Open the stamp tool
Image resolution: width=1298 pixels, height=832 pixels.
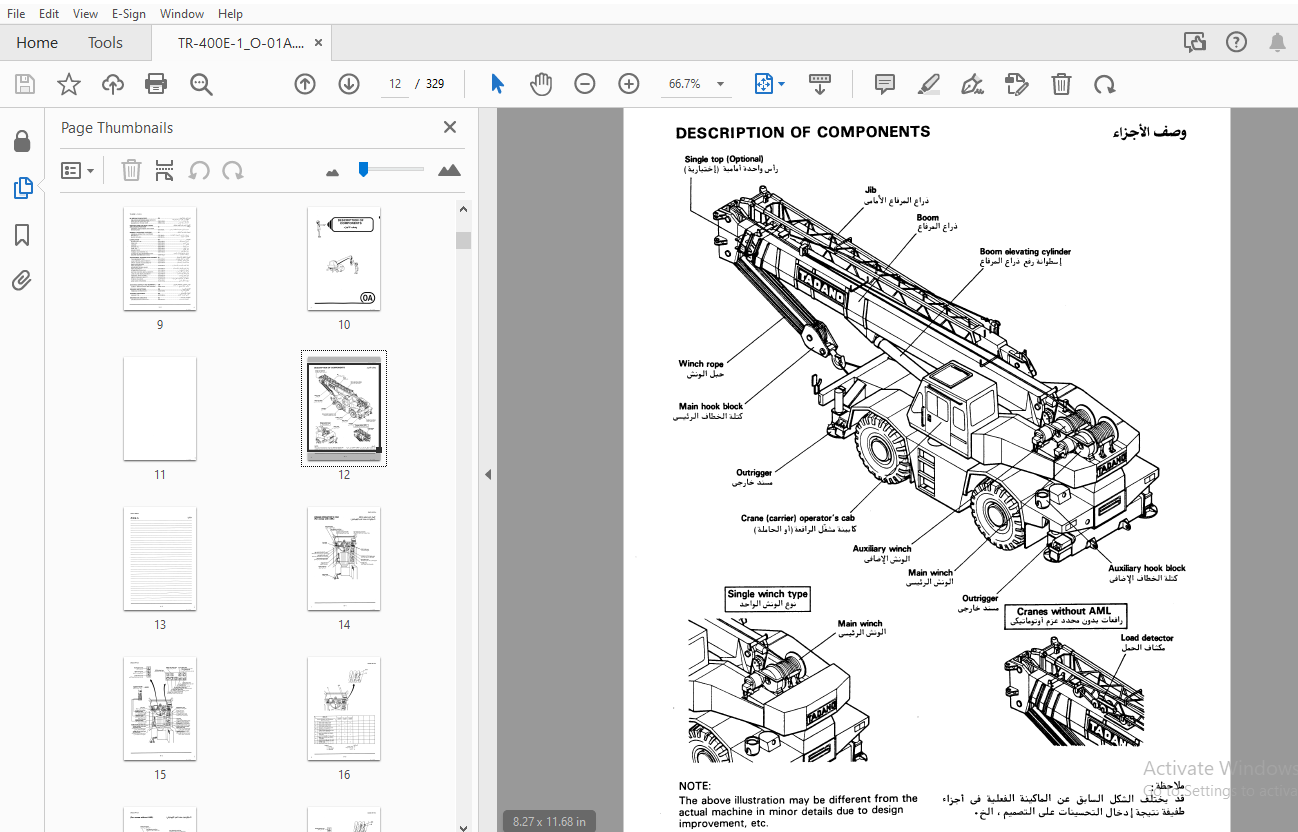pos(1016,84)
